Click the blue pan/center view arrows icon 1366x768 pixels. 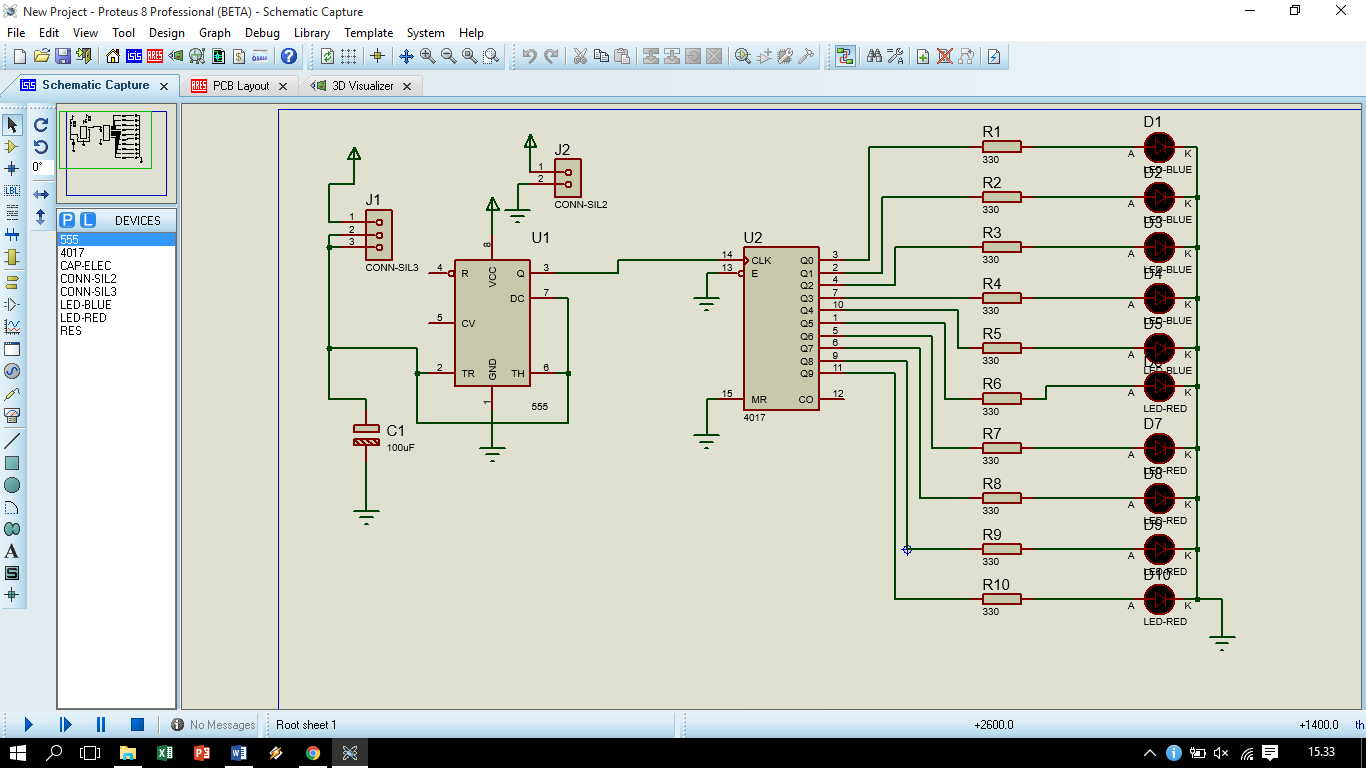point(406,56)
